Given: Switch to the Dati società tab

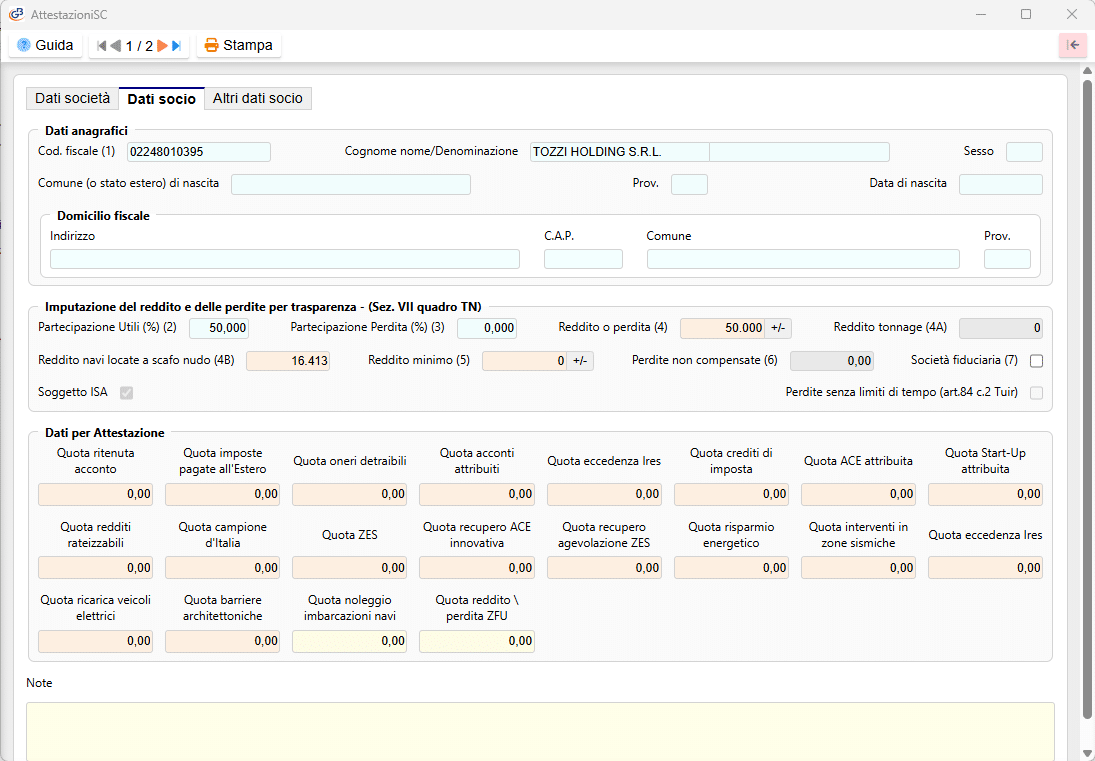Looking at the screenshot, I should [x=72, y=98].
